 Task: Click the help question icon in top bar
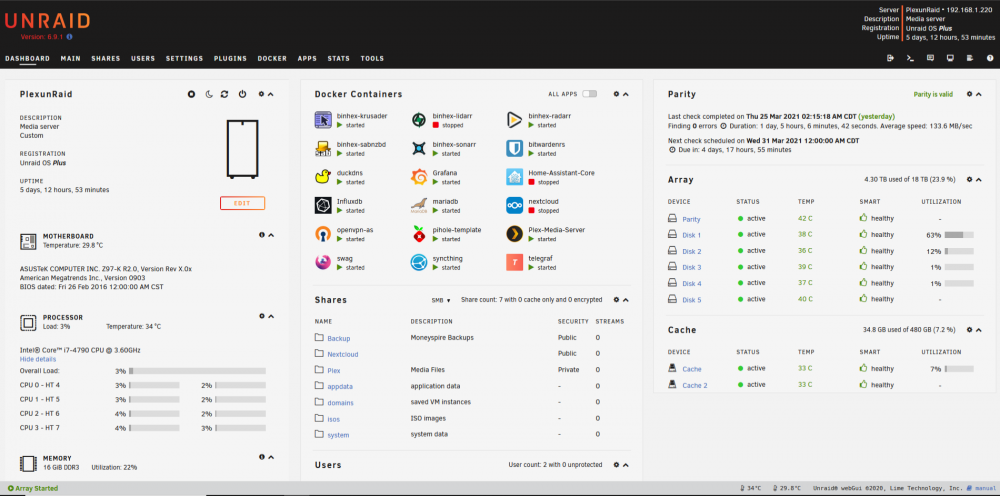point(990,58)
